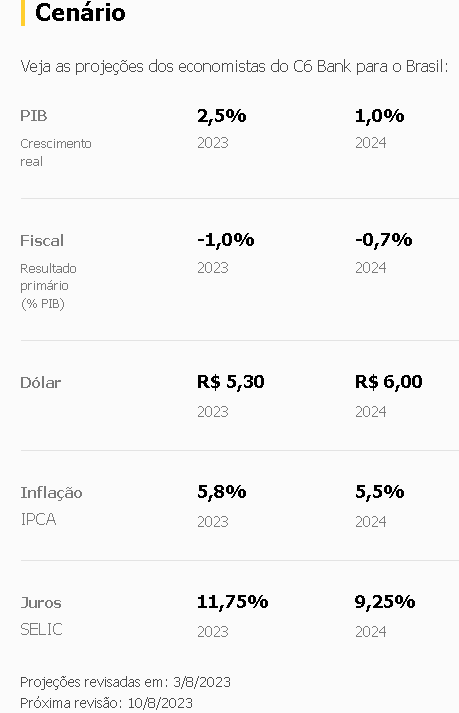Click the R$ 6,00 dollar projection
Screen dimensions: 459x713
click(388, 382)
